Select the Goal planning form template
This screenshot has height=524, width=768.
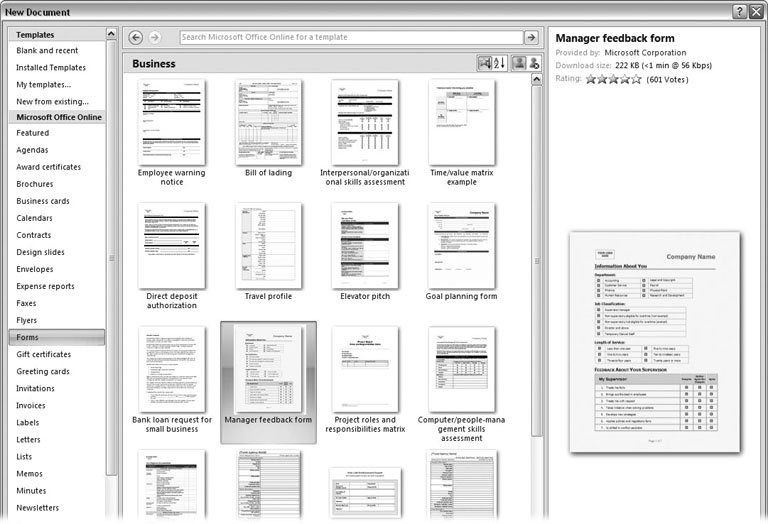pyautogui.click(x=461, y=252)
